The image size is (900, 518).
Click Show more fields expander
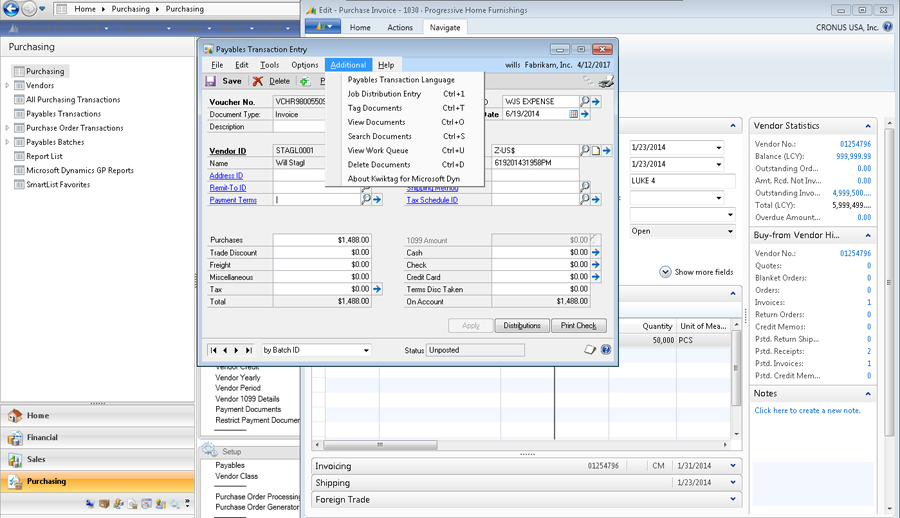coord(696,272)
